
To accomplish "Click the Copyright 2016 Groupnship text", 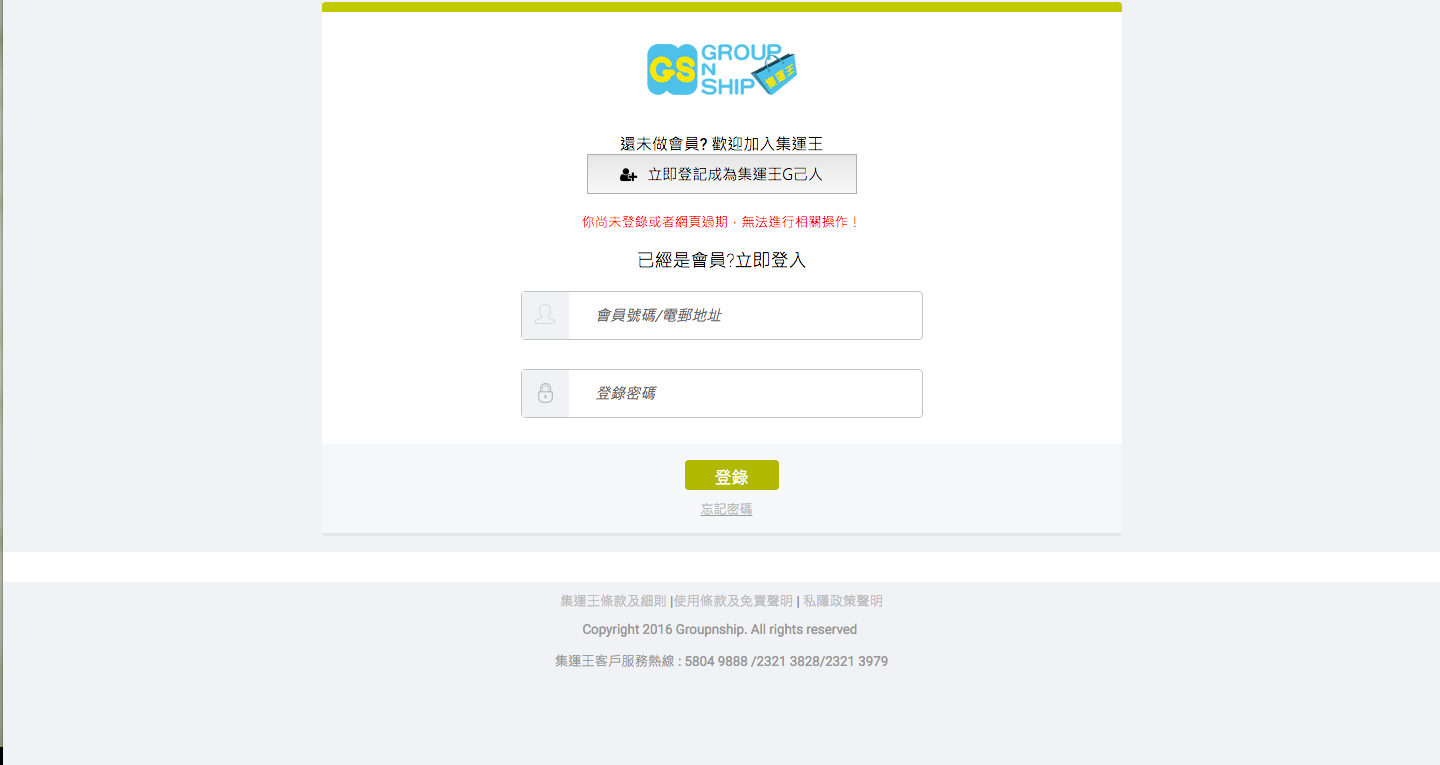I will pyautogui.click(x=720, y=630).
